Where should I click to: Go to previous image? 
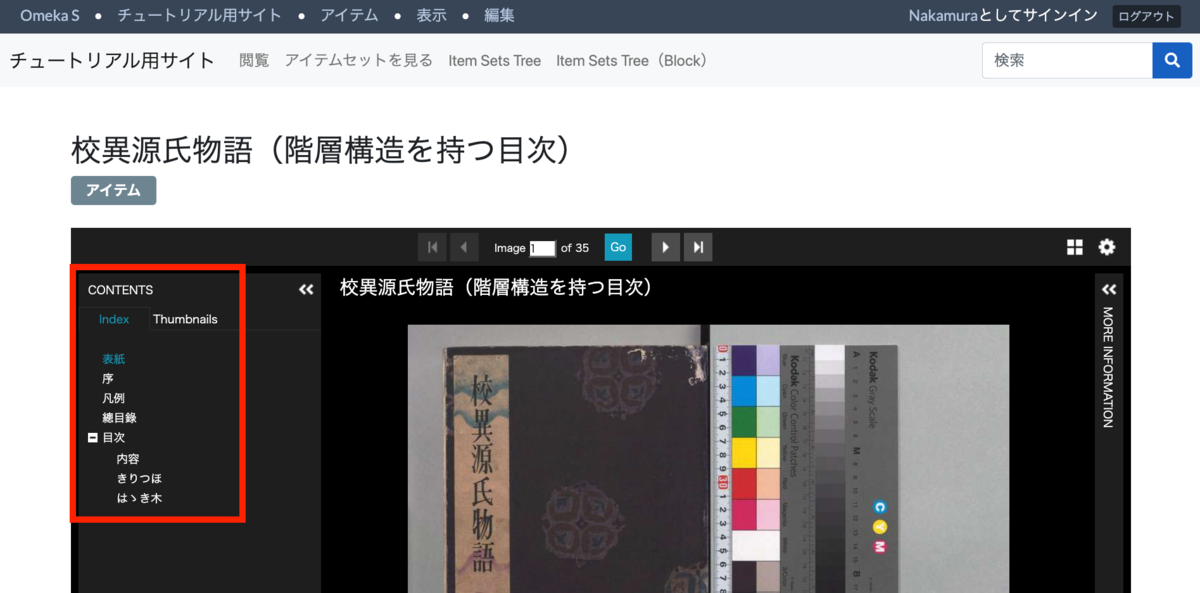[464, 247]
